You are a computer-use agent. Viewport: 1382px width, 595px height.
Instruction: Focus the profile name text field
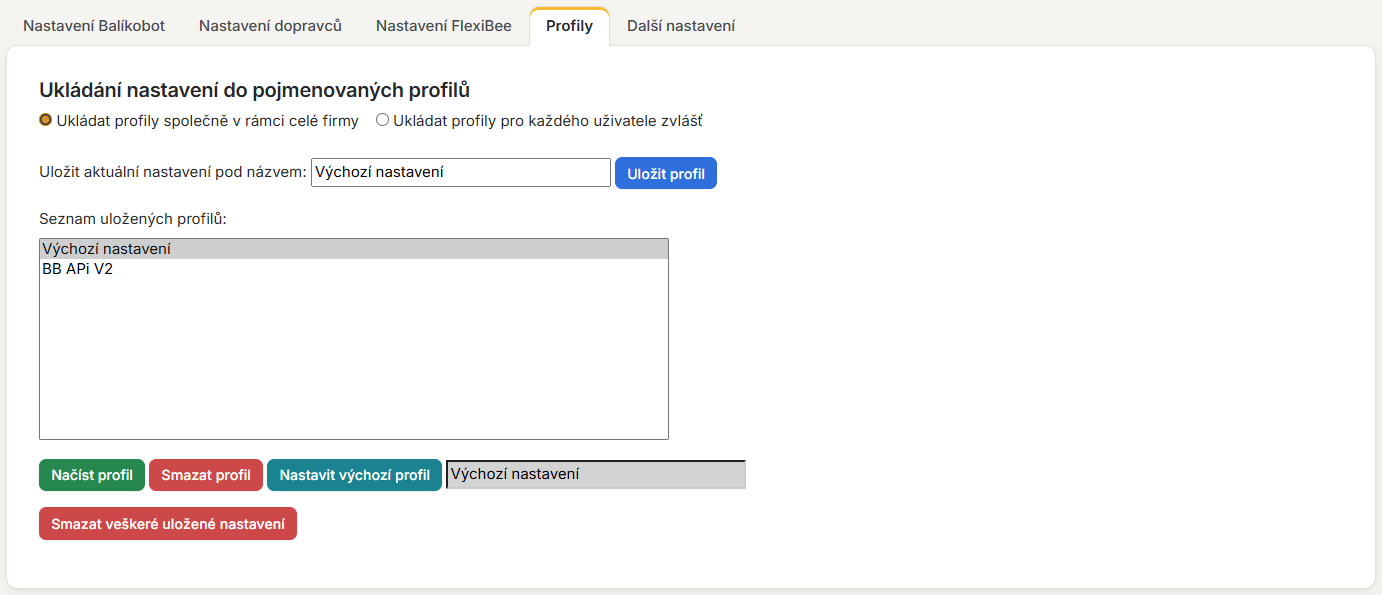pyautogui.click(x=461, y=172)
